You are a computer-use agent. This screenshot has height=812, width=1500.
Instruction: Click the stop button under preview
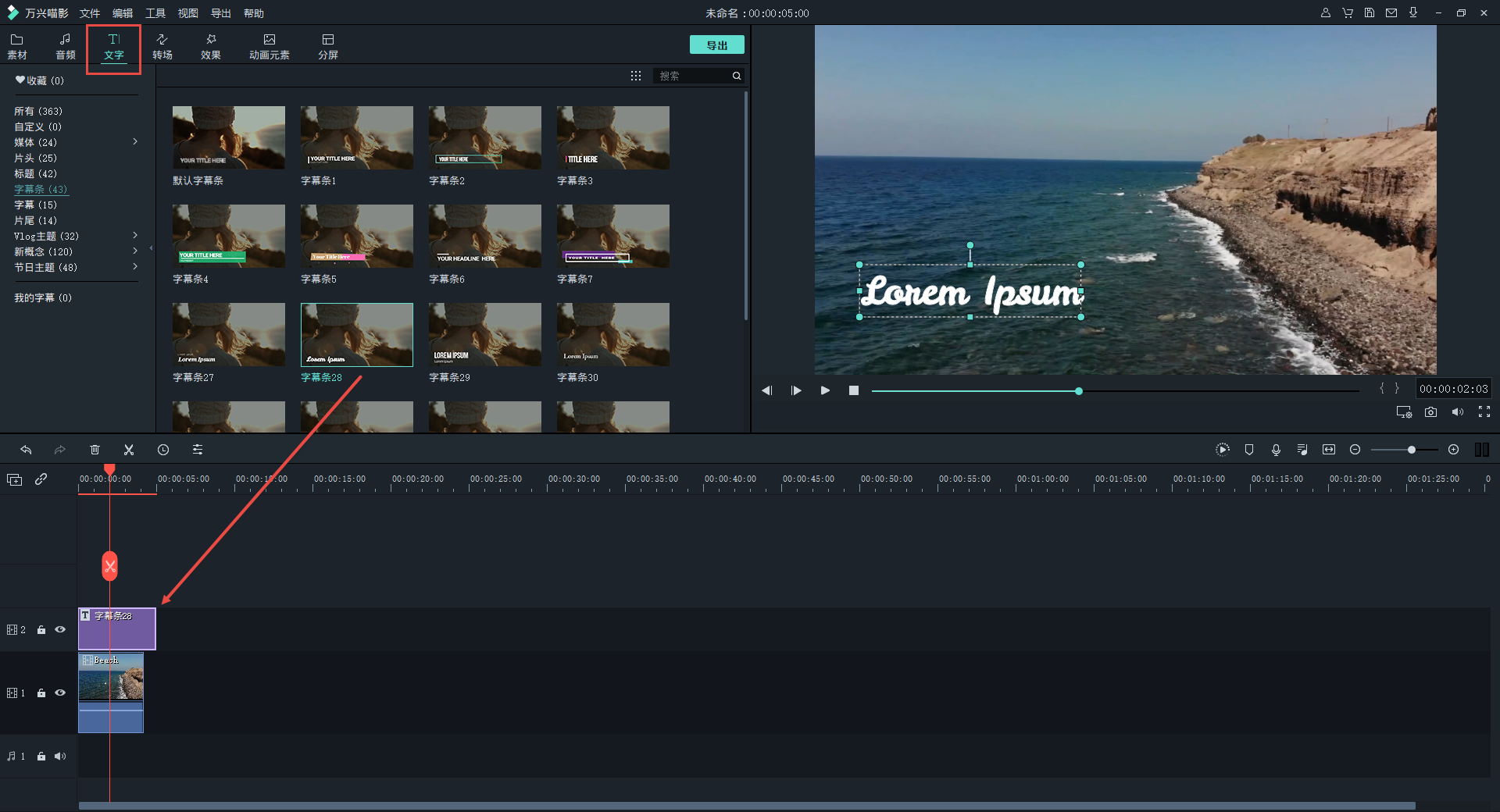coord(854,390)
